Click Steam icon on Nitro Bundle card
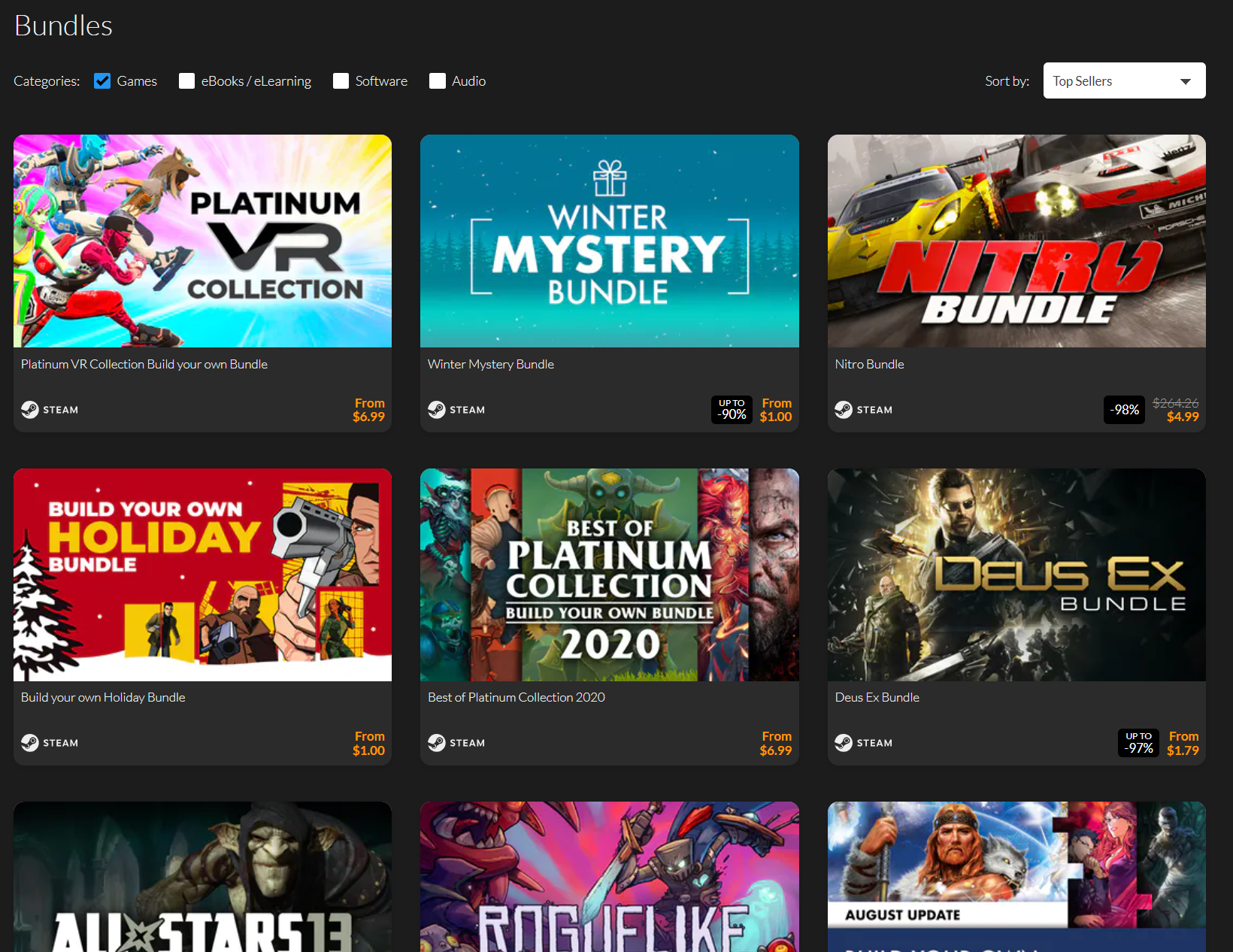The height and width of the screenshot is (952, 1233). tap(844, 410)
